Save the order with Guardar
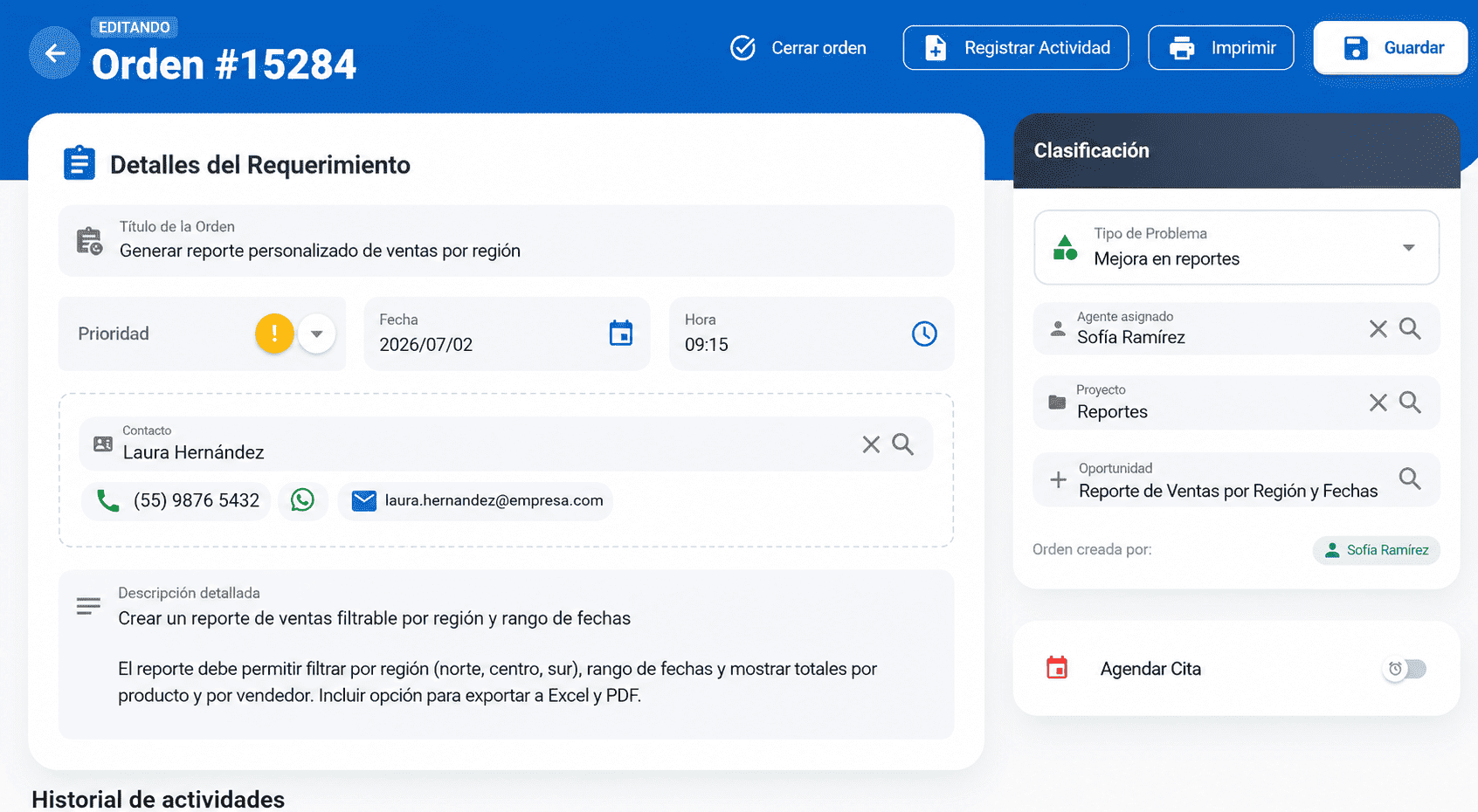 coord(1390,48)
